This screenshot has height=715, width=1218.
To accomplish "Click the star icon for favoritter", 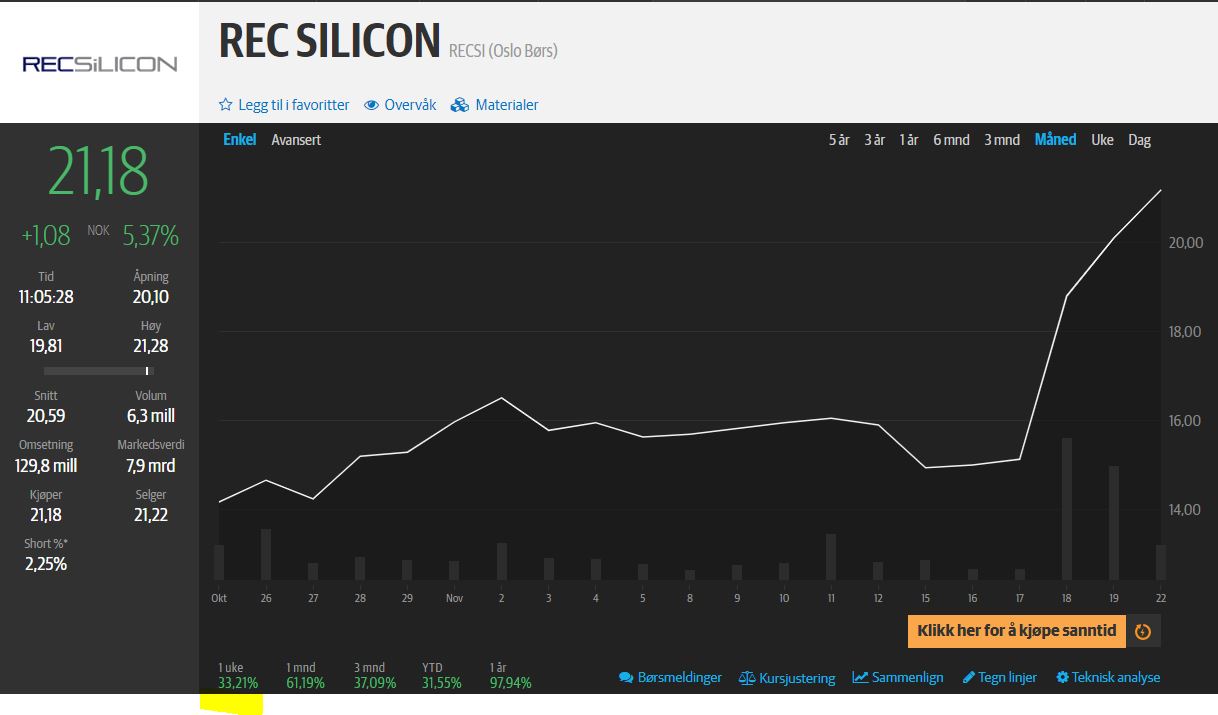I will pos(226,105).
